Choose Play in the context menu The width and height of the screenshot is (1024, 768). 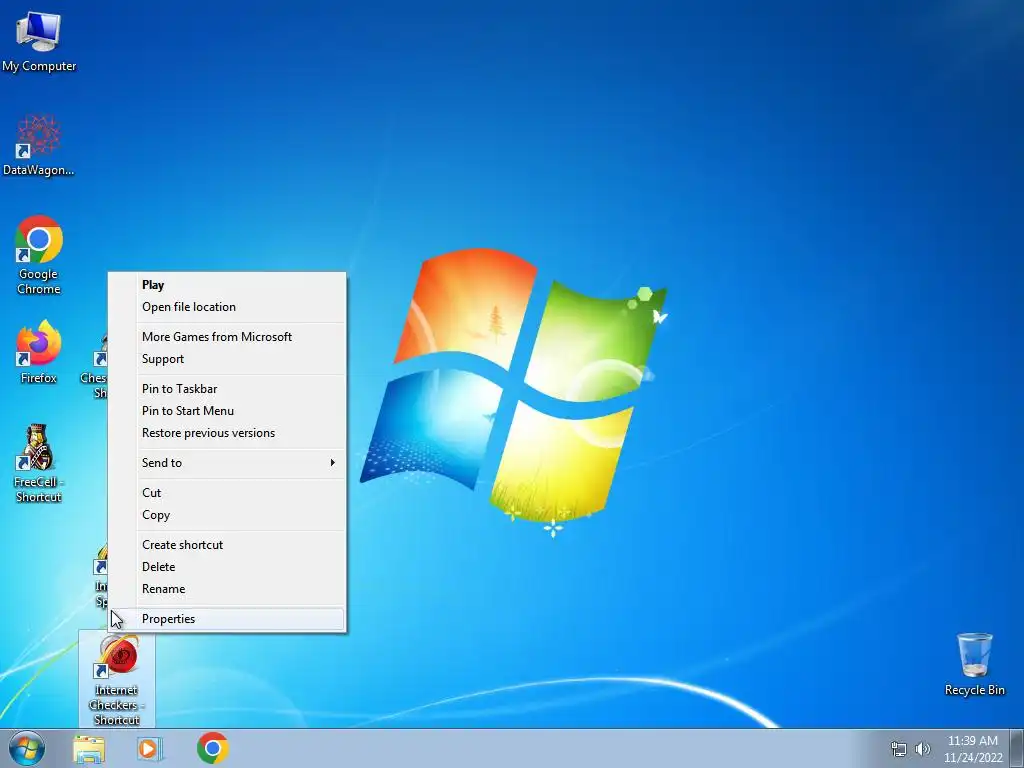point(227,285)
